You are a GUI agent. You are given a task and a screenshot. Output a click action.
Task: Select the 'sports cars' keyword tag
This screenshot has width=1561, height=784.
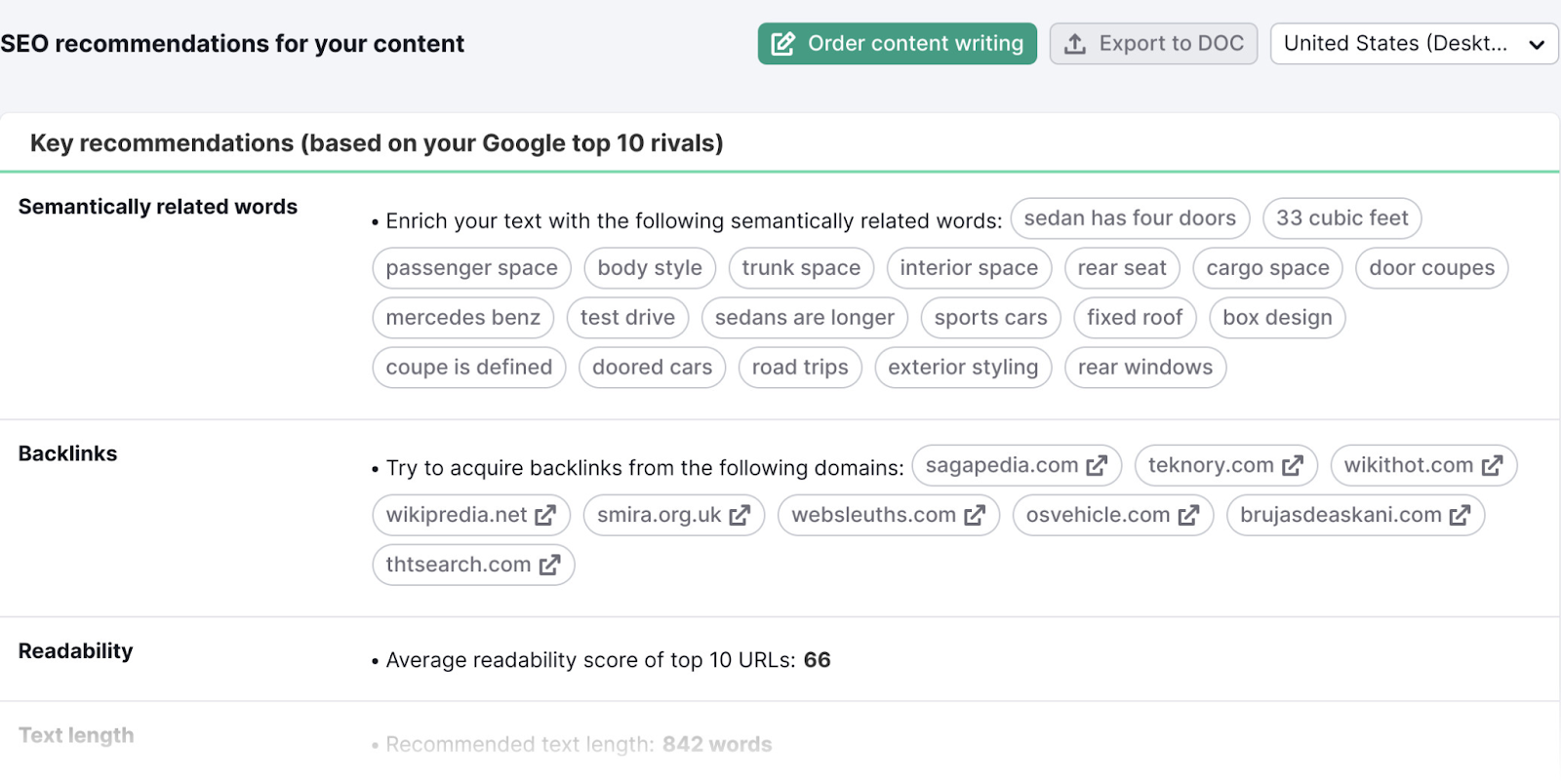991,318
